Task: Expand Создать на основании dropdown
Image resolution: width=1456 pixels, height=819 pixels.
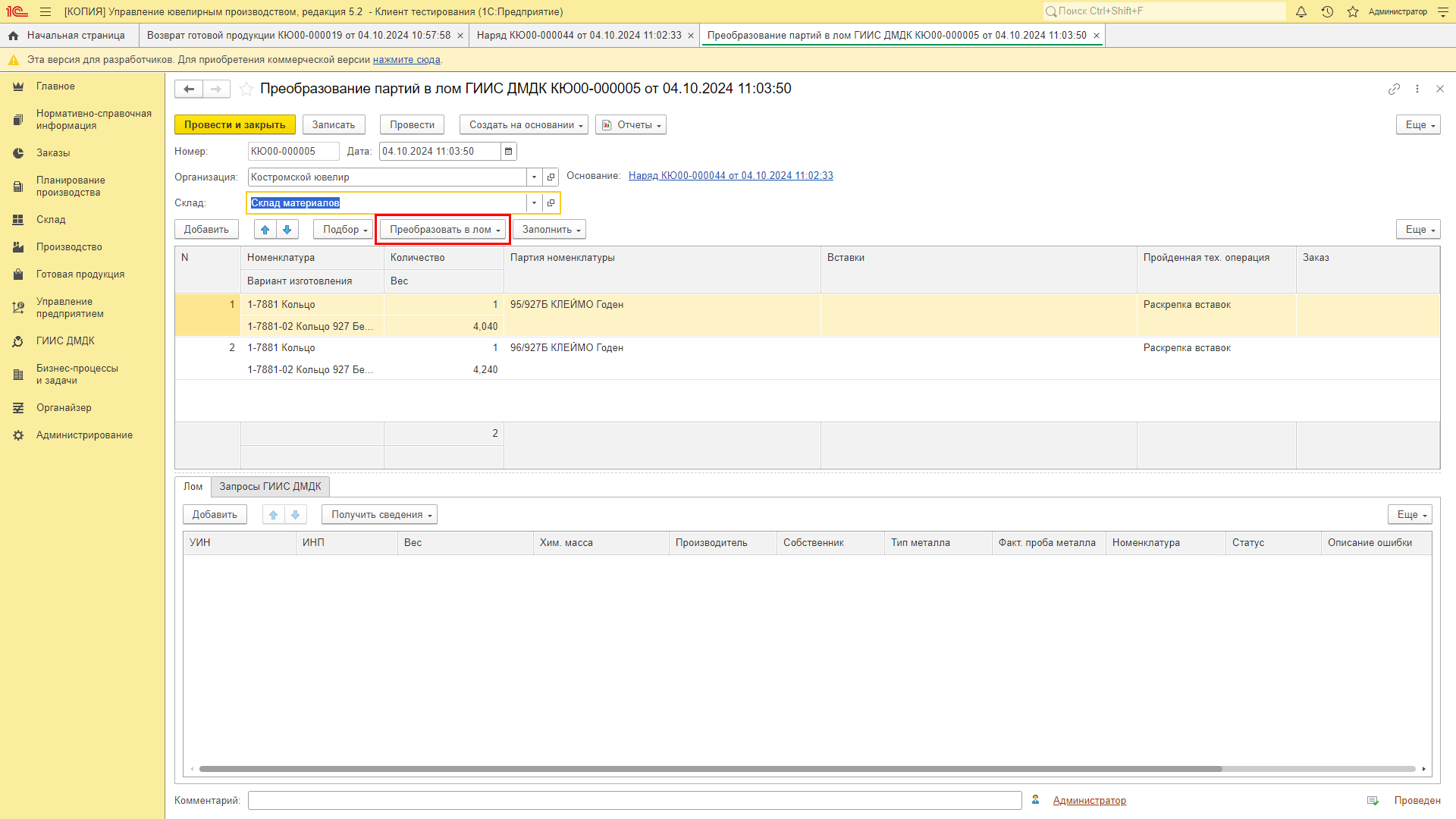Action: pyautogui.click(x=524, y=125)
